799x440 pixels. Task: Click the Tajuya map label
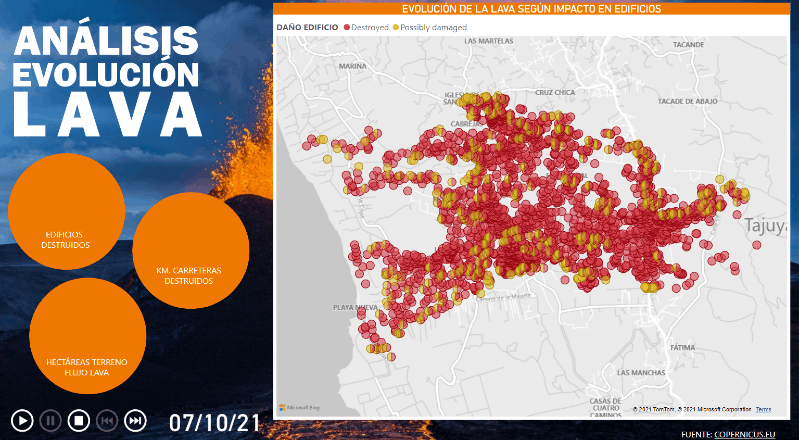tap(766, 226)
